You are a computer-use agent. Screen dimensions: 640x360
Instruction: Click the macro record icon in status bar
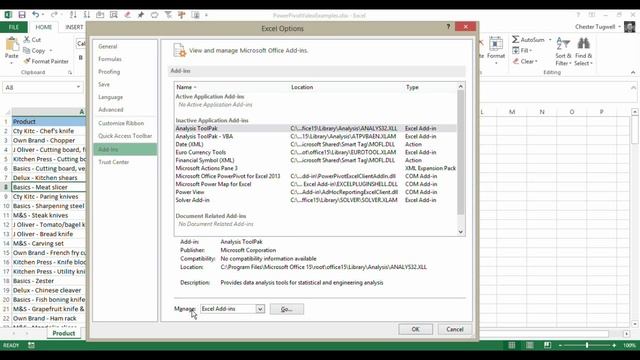pos(31,345)
